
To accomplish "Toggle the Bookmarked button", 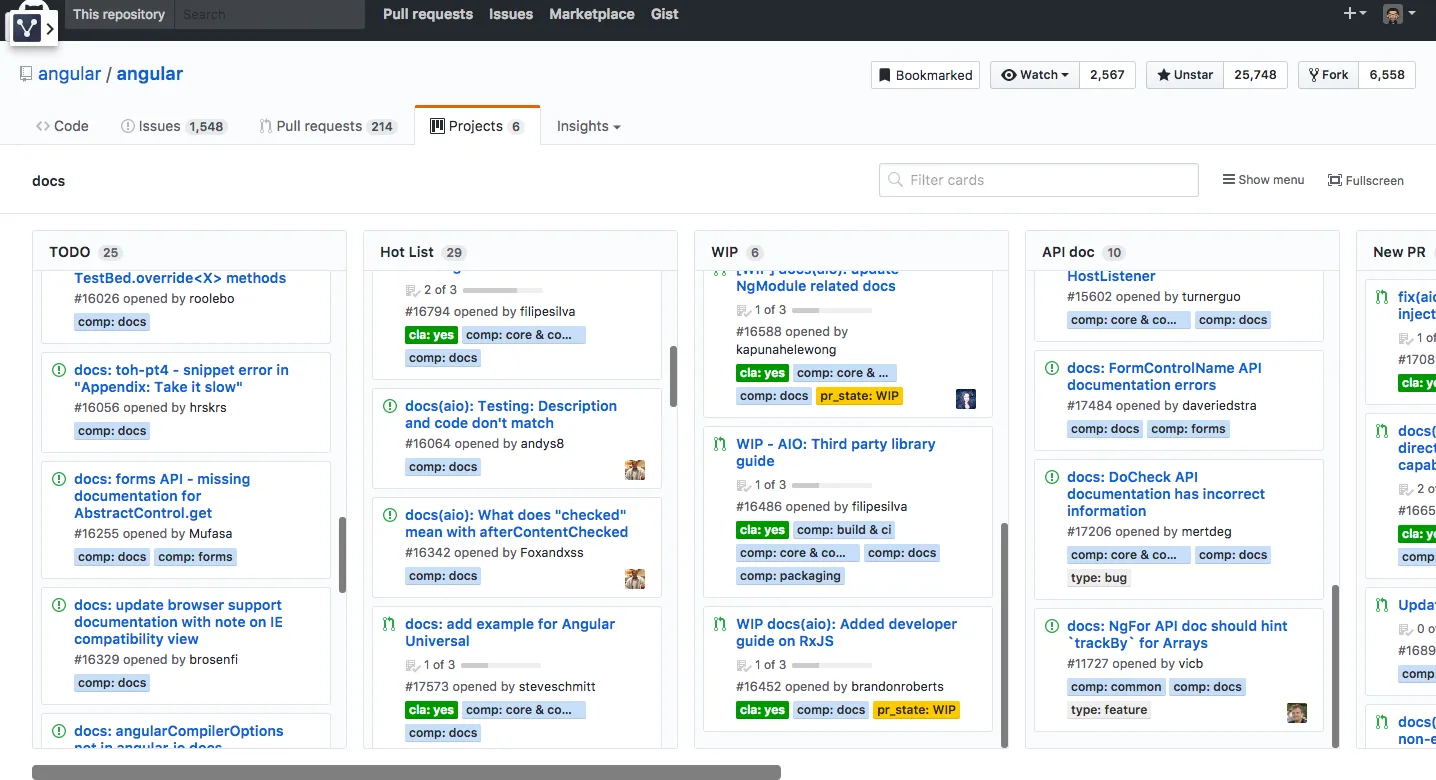I will tap(925, 75).
